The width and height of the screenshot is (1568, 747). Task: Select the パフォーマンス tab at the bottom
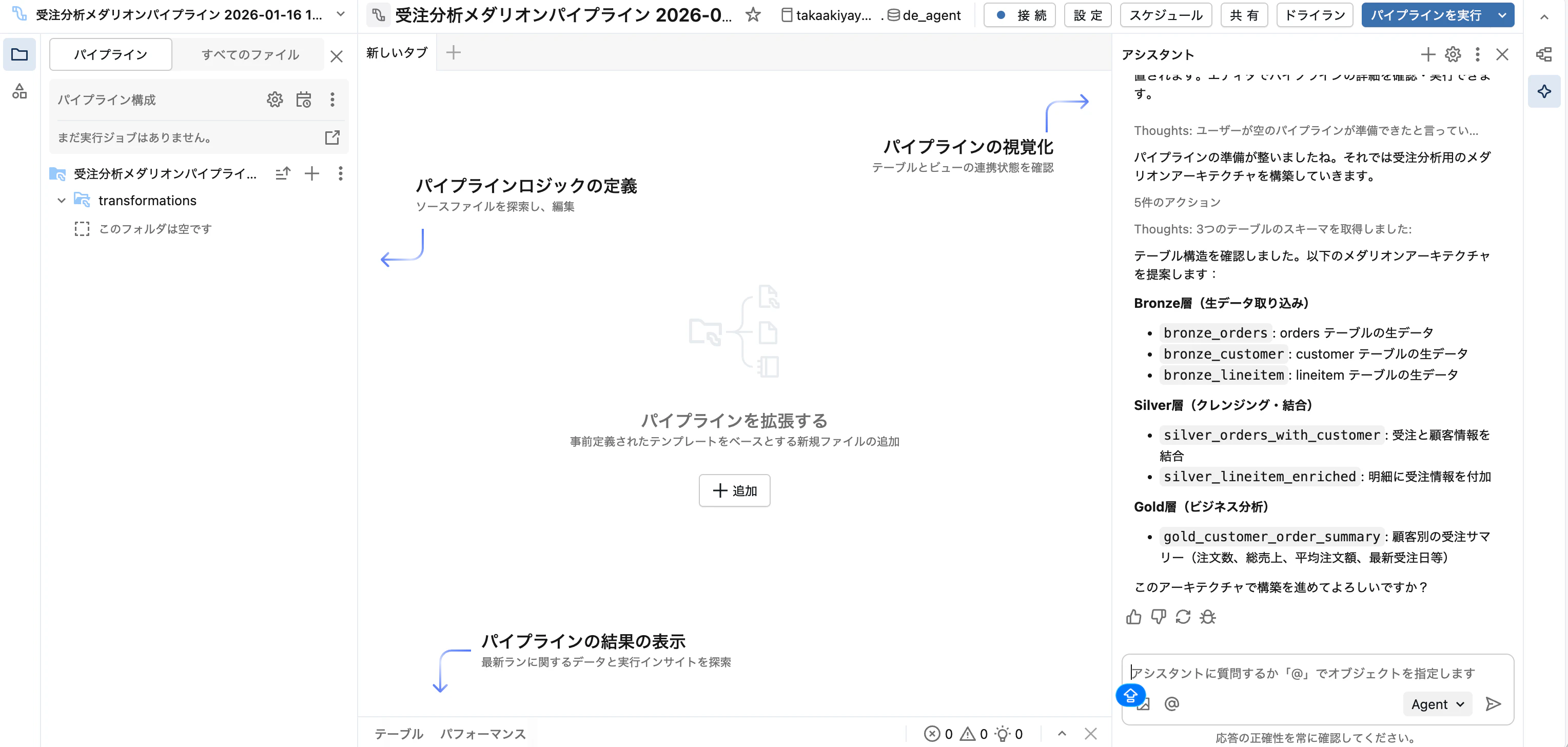[483, 734]
